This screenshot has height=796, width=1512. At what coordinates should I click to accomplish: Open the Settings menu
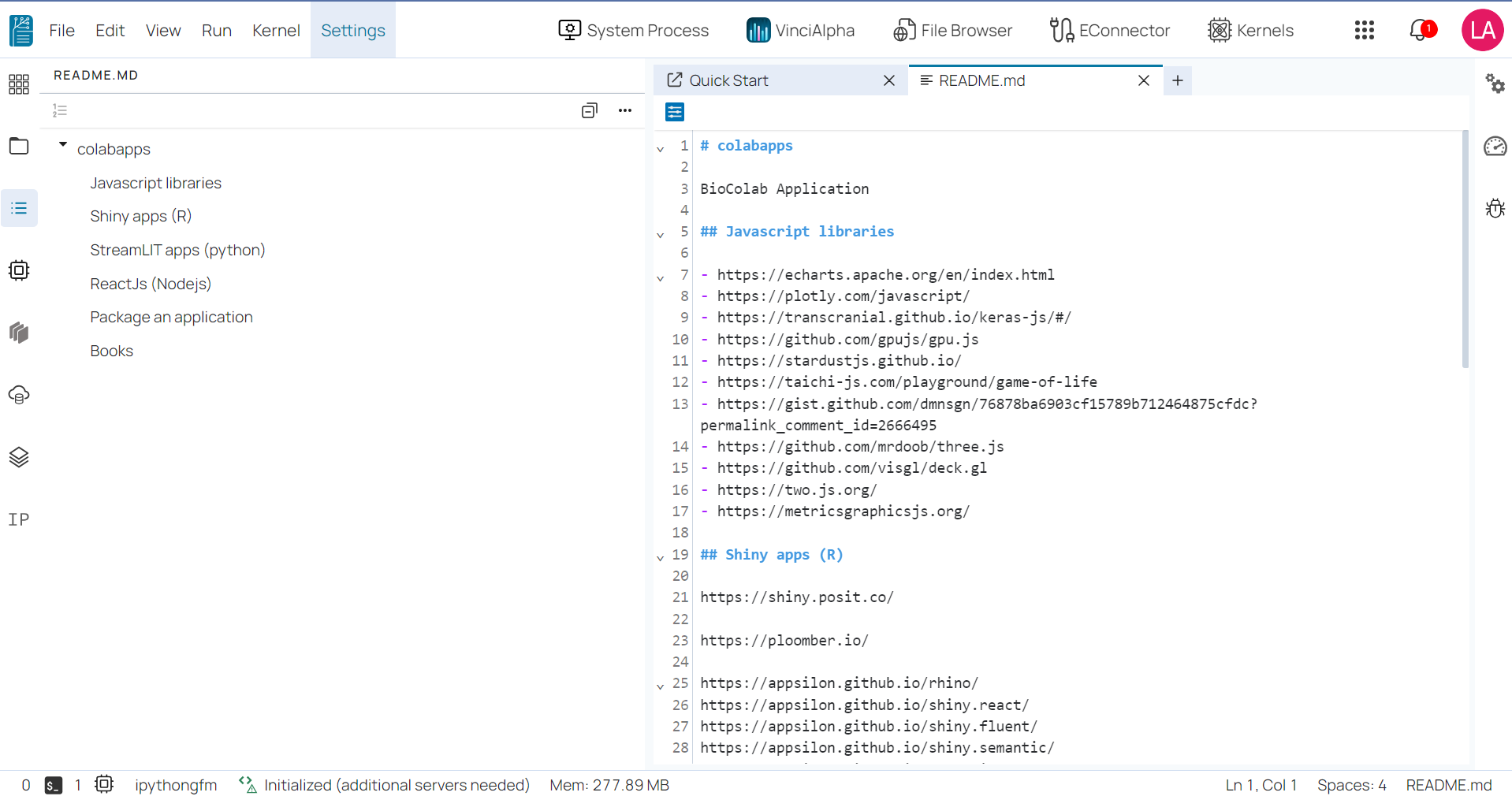[353, 31]
